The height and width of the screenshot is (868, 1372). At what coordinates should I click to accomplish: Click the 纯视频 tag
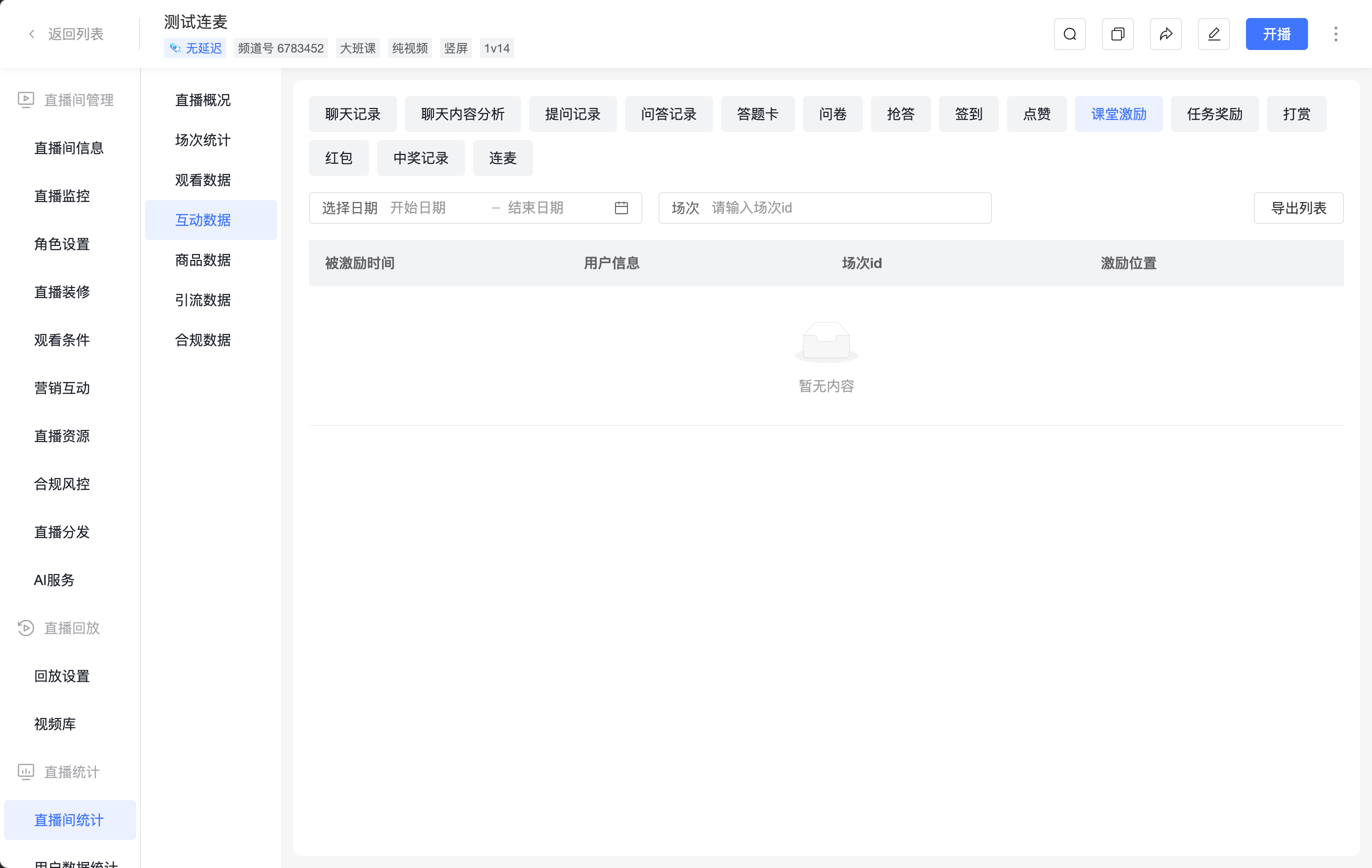[409, 48]
